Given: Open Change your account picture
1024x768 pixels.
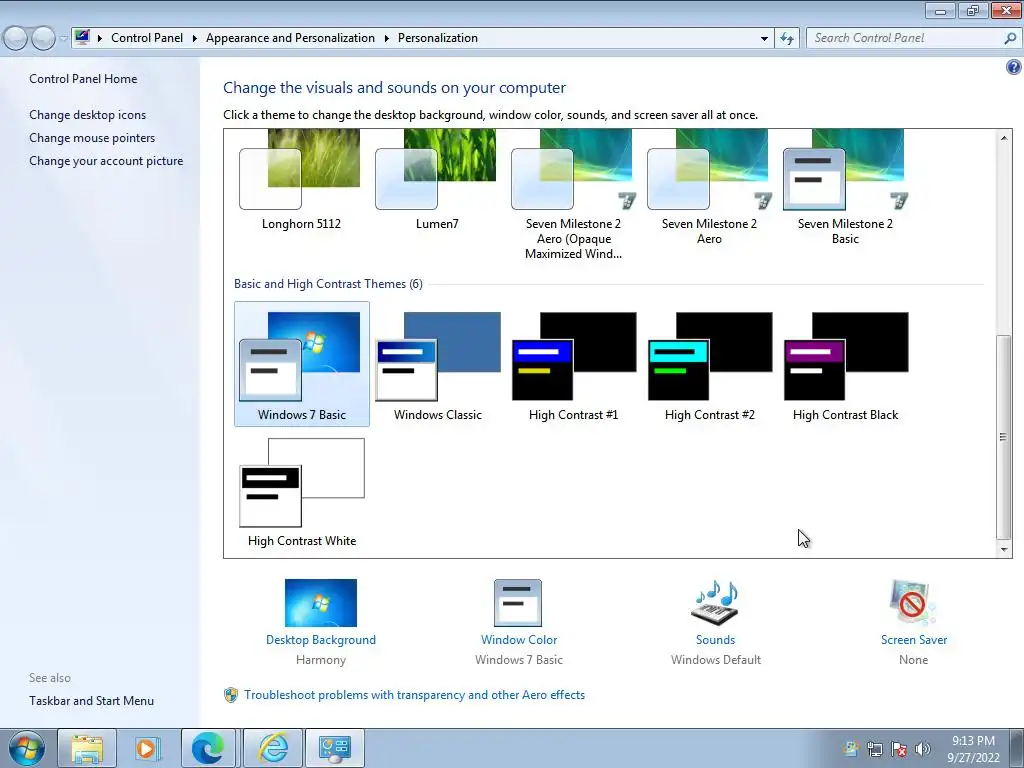Looking at the screenshot, I should point(106,161).
